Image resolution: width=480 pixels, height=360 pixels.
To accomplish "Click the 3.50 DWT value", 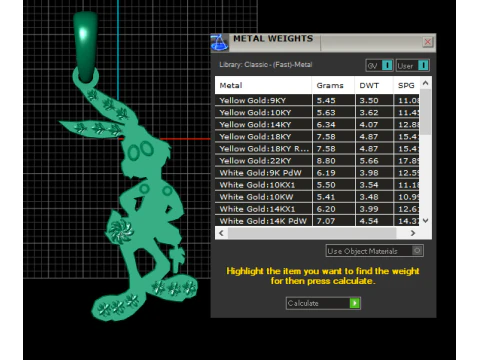I will [x=369, y=100].
